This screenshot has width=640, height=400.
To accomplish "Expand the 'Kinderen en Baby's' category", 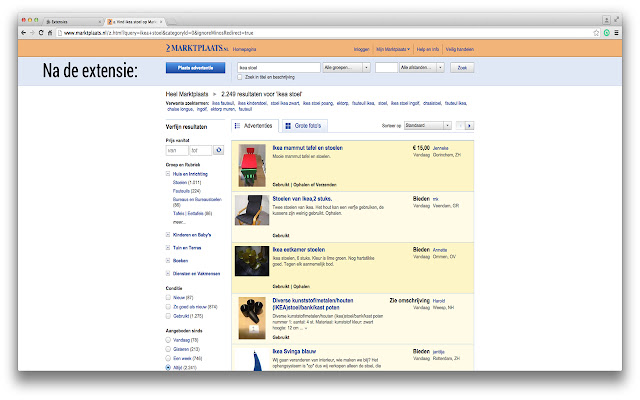I will coord(168,235).
